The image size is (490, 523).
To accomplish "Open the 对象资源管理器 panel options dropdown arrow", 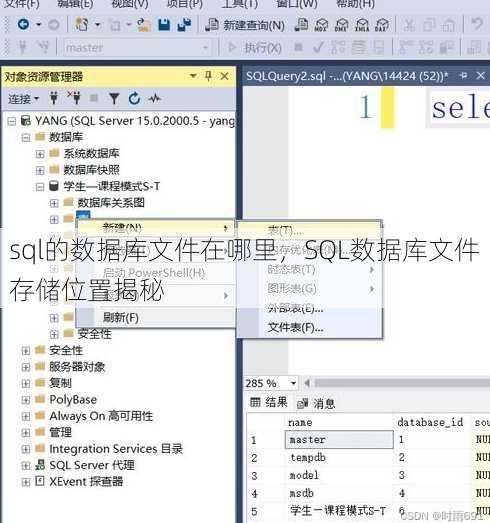I will 193,76.
